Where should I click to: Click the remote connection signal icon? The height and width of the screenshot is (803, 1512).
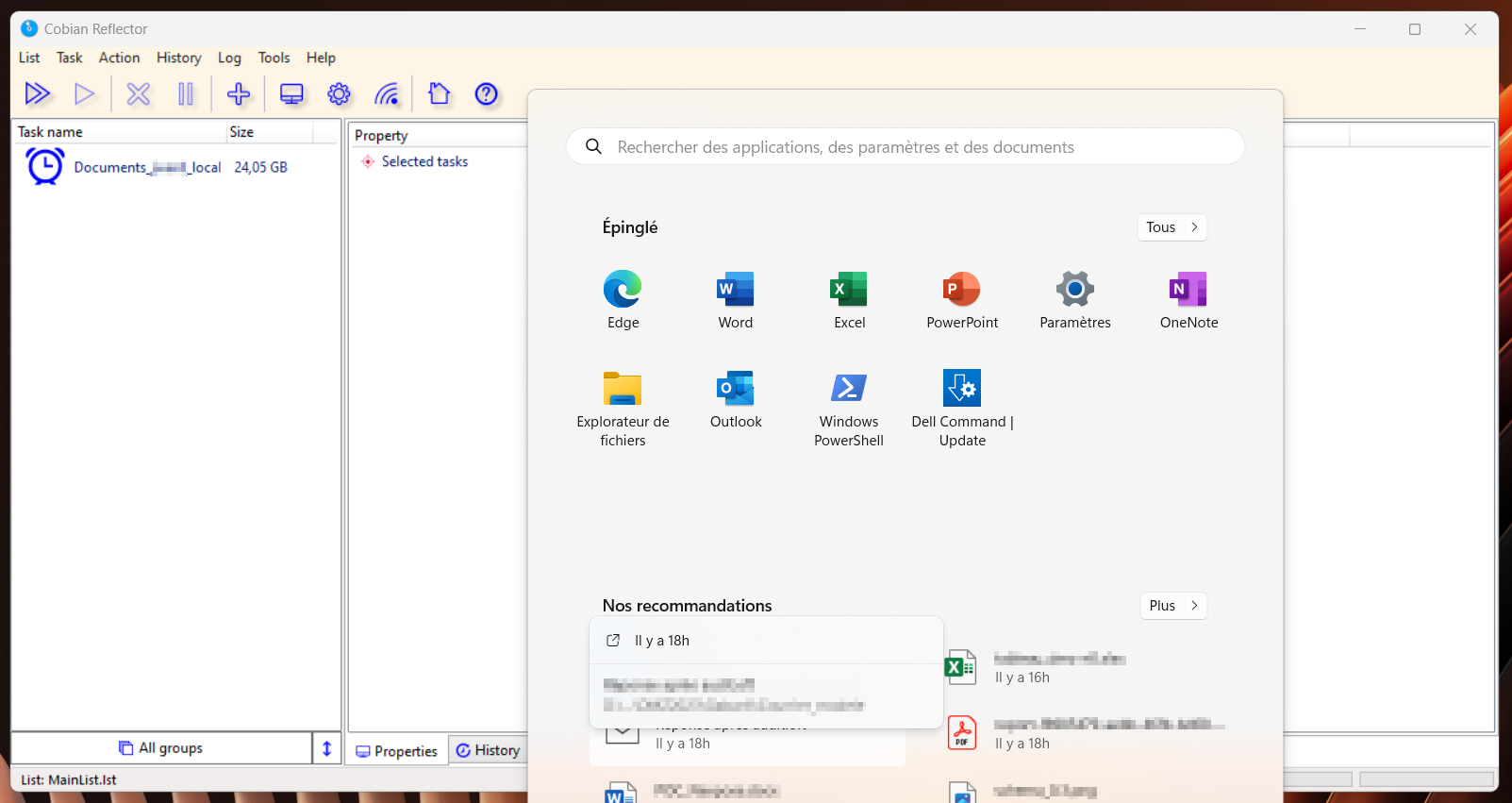(x=387, y=93)
